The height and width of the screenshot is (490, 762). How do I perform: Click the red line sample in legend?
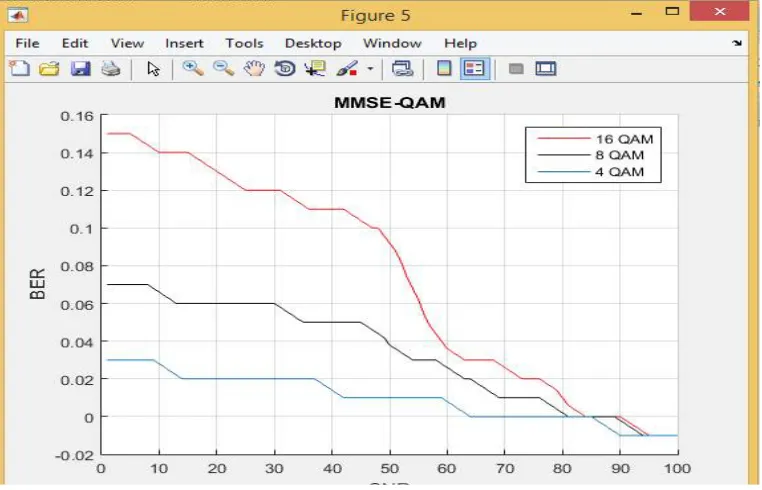click(563, 139)
